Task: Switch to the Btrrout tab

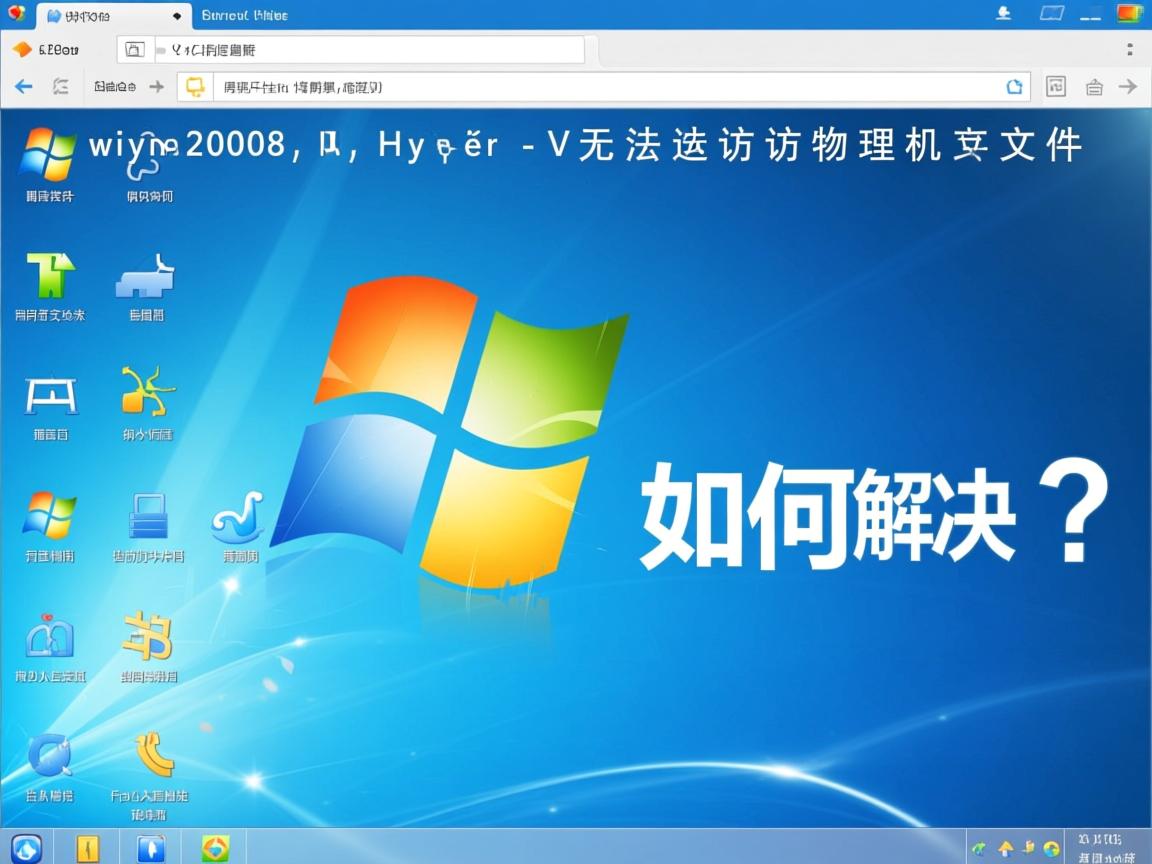Action: coord(245,15)
